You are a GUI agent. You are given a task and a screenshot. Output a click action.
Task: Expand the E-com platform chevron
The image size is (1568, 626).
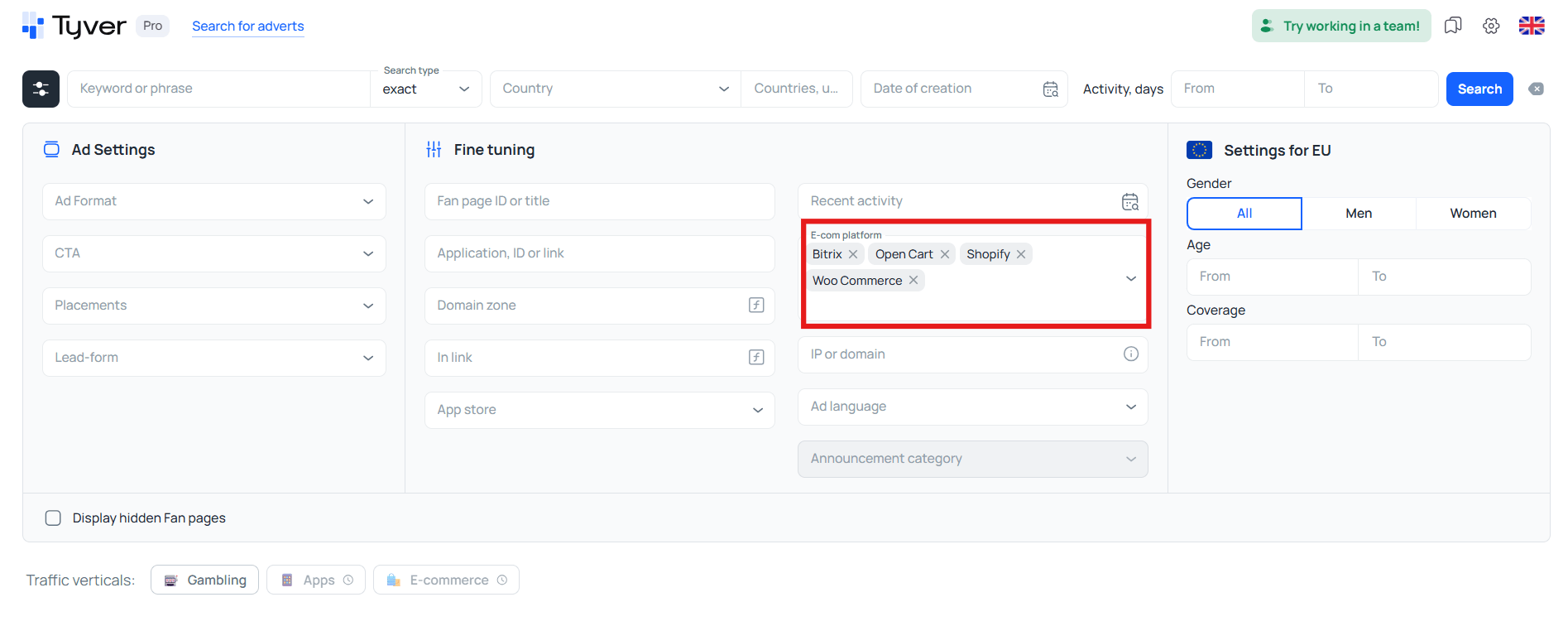[x=1131, y=278]
